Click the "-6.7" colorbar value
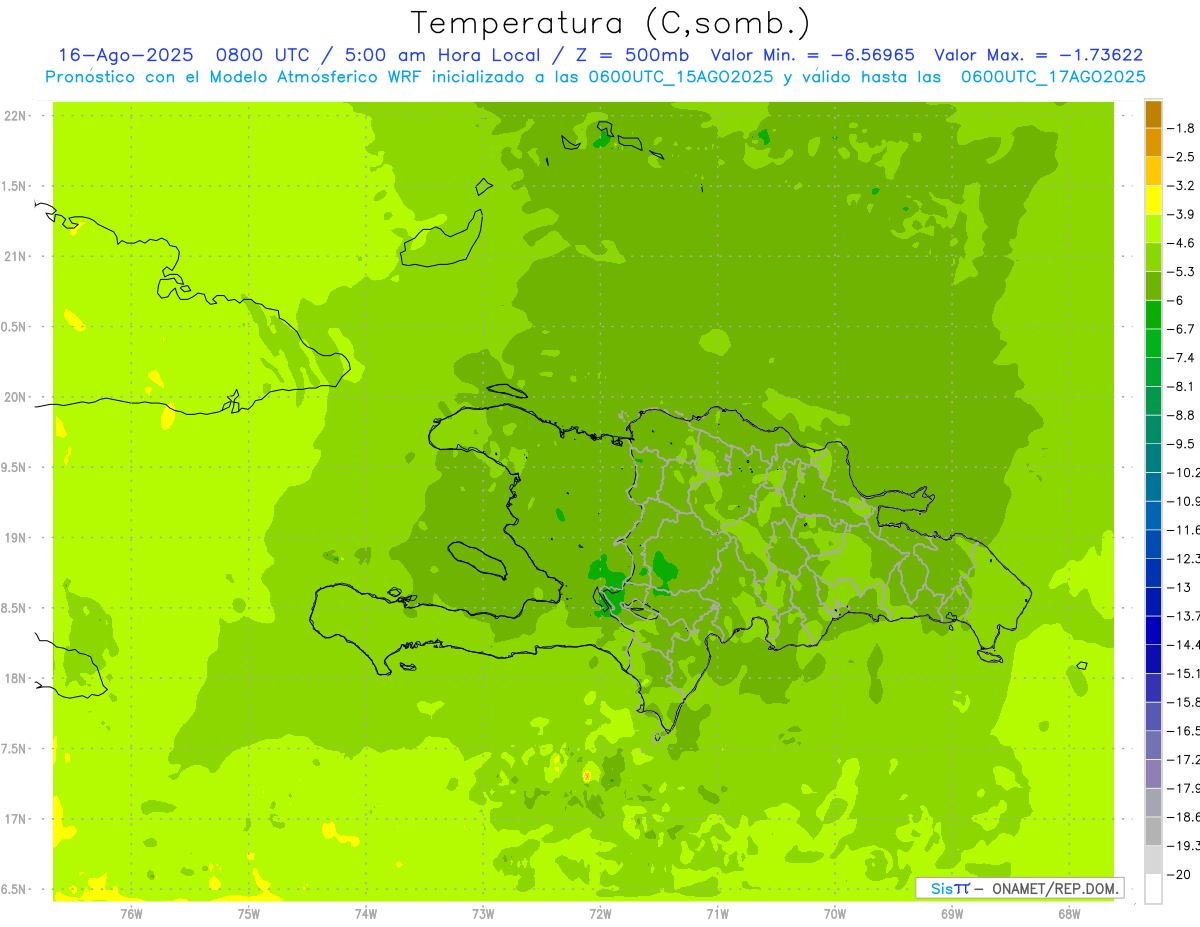 click(1180, 329)
